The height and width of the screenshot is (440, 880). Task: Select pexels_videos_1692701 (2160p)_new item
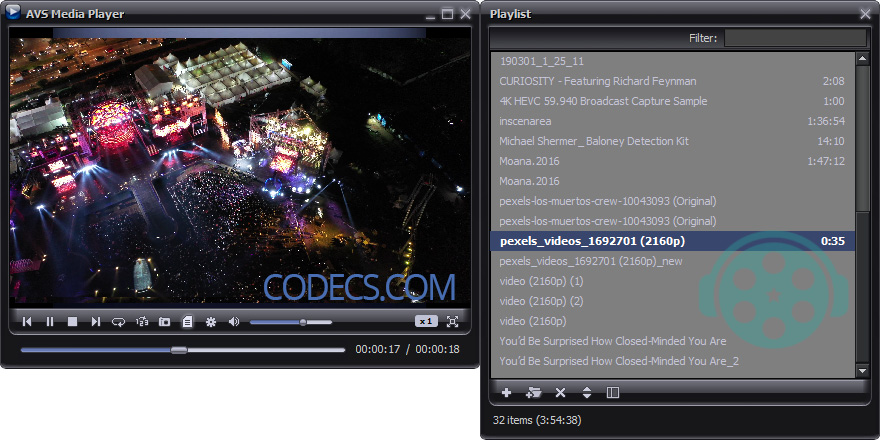point(672,261)
